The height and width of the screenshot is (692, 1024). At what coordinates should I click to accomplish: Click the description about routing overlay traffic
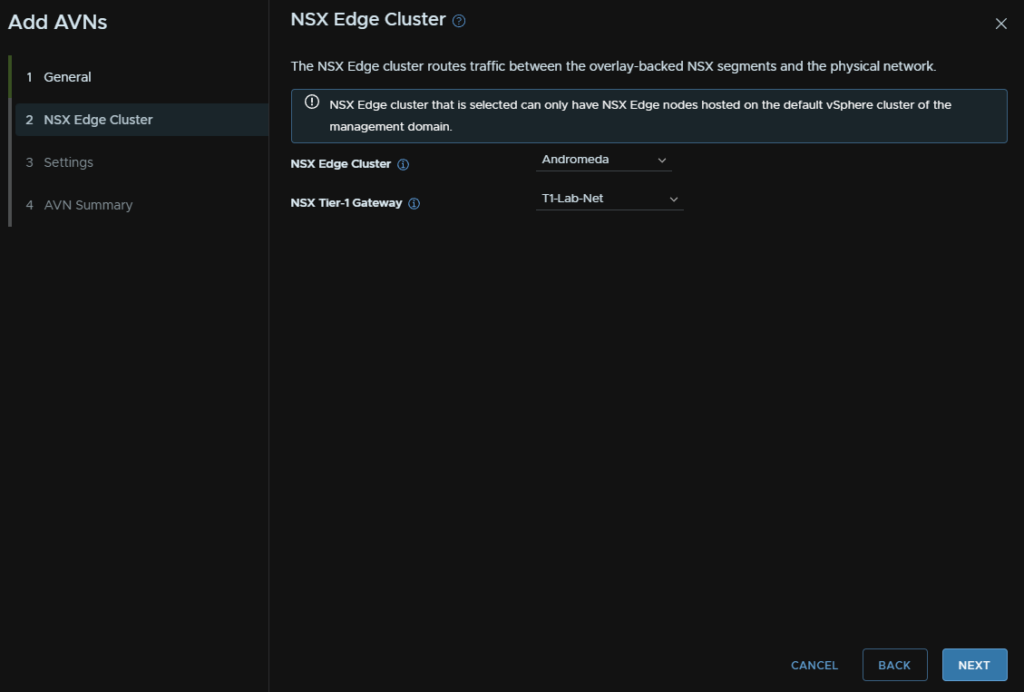coord(613,67)
